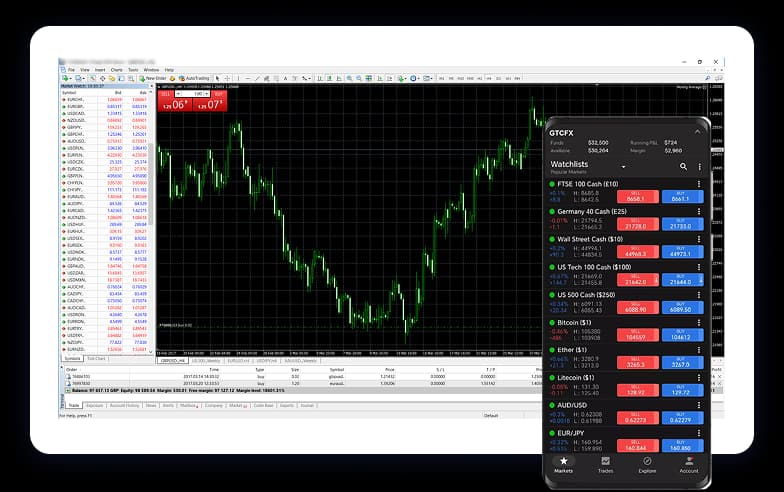
Task: Tap SELL for FTSE 100 Cash
Action: coord(638,196)
